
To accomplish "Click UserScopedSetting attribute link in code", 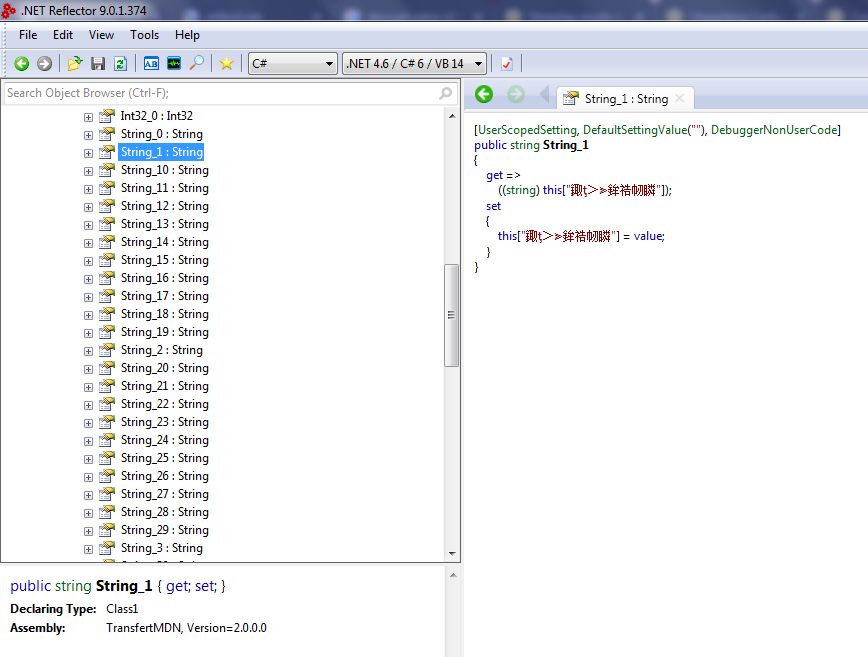I will point(527,130).
